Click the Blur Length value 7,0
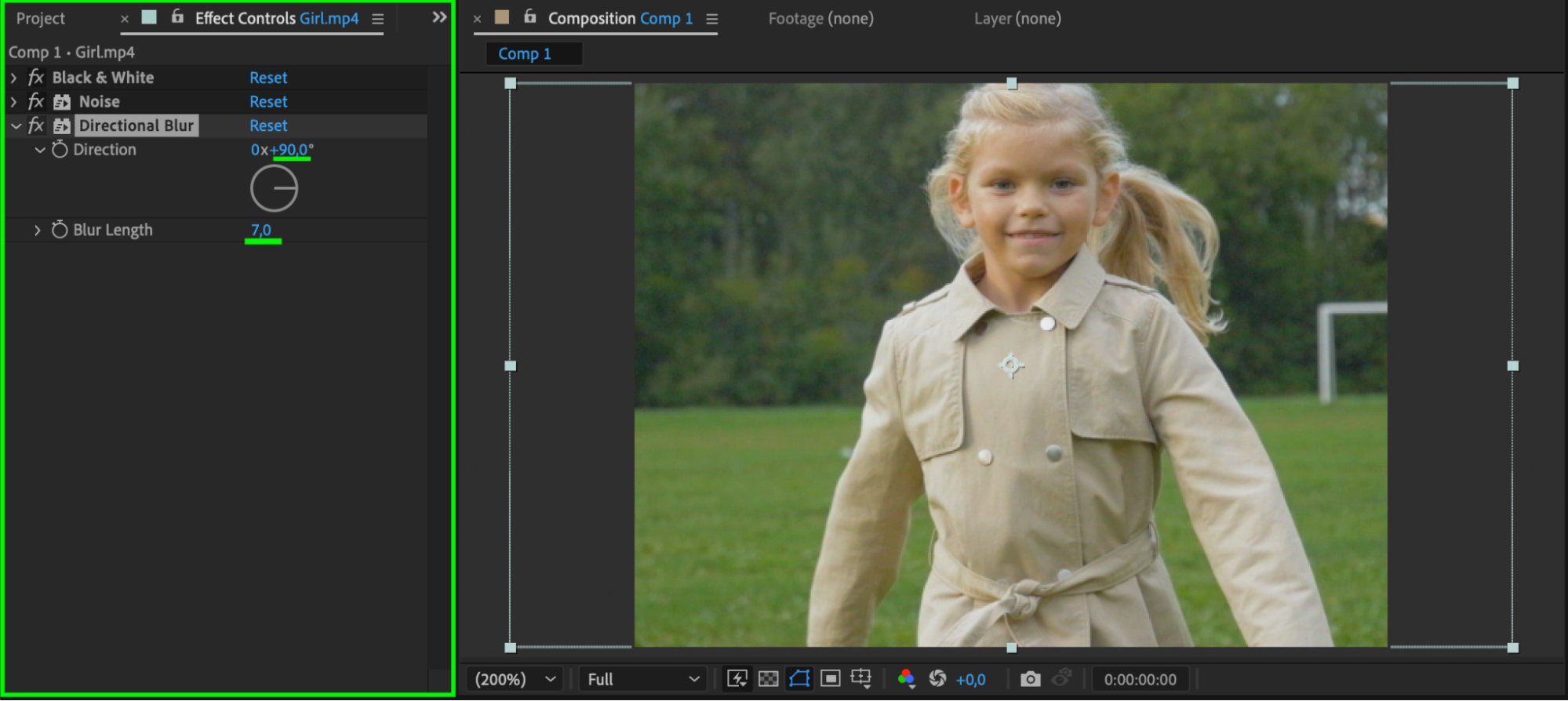 pyautogui.click(x=260, y=230)
